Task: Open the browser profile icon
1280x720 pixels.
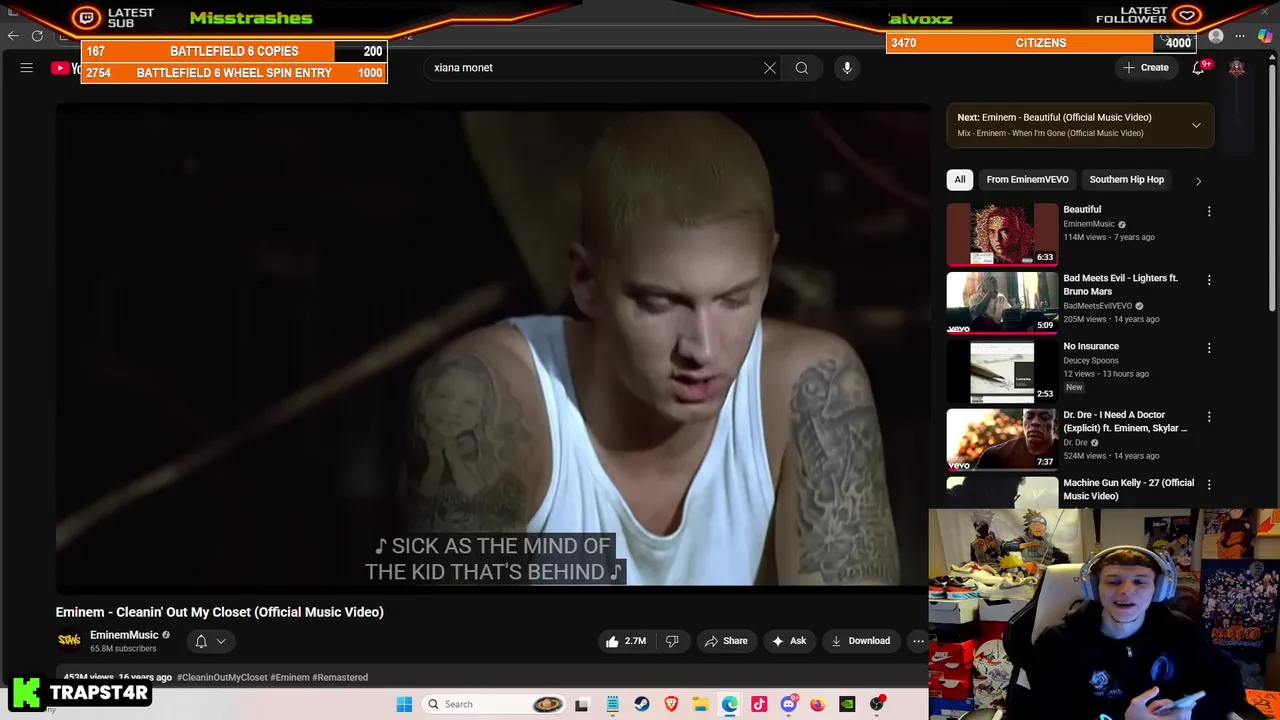Action: pyautogui.click(x=1216, y=37)
